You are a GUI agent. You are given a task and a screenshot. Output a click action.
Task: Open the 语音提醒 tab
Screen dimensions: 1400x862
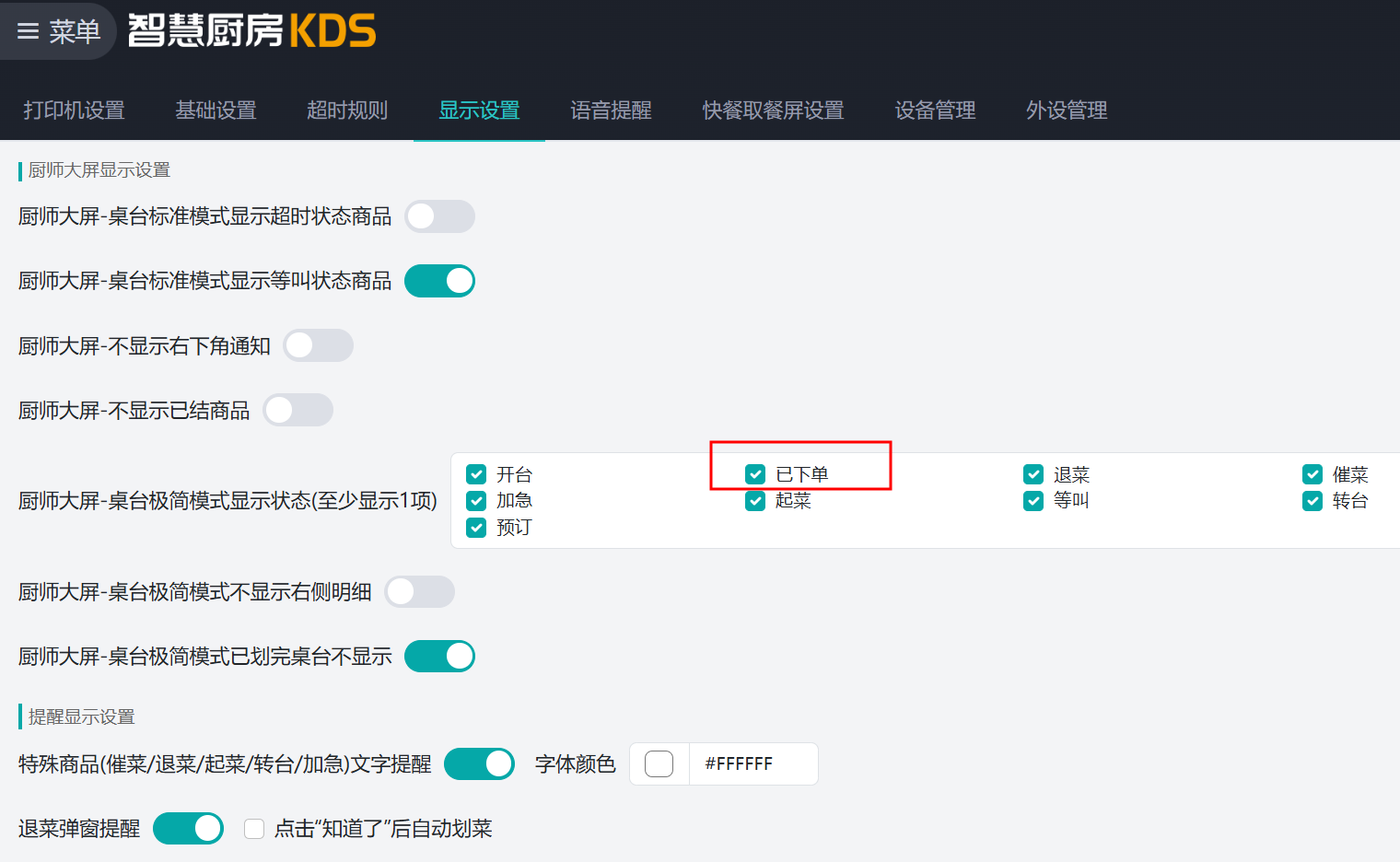[x=611, y=111]
